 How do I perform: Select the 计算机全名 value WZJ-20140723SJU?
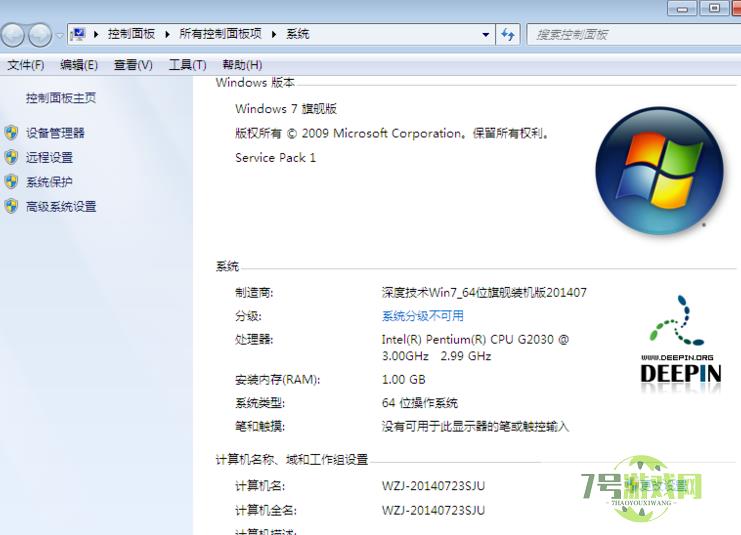(433, 510)
